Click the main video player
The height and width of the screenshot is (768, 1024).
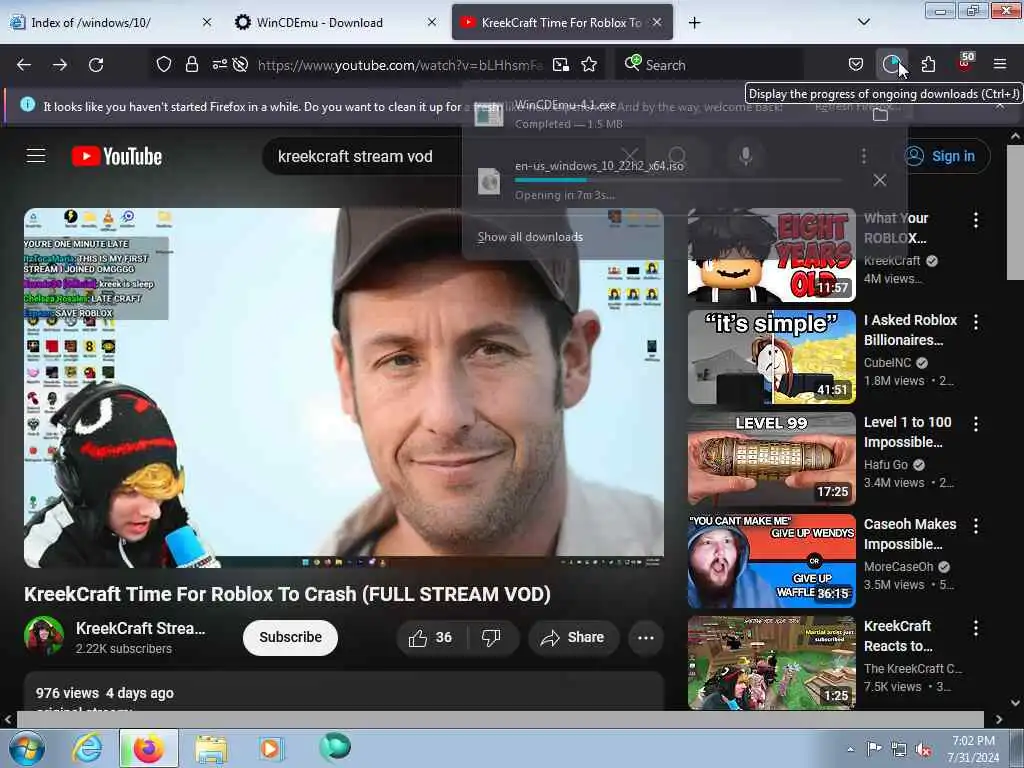click(x=344, y=387)
